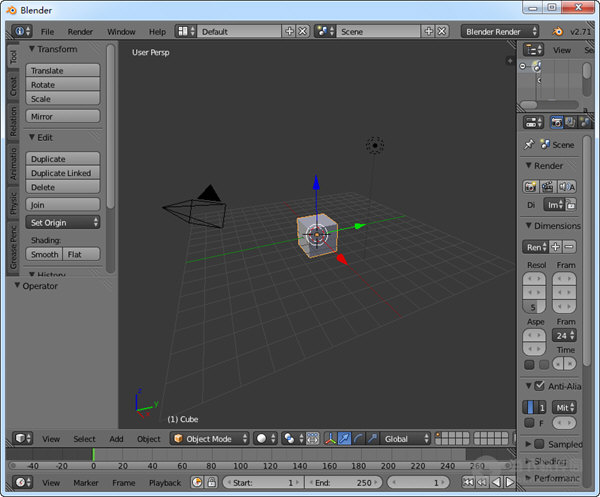Viewport: 600px width, 497px height.
Task: Open Outliner editor type selector
Action: [533, 50]
